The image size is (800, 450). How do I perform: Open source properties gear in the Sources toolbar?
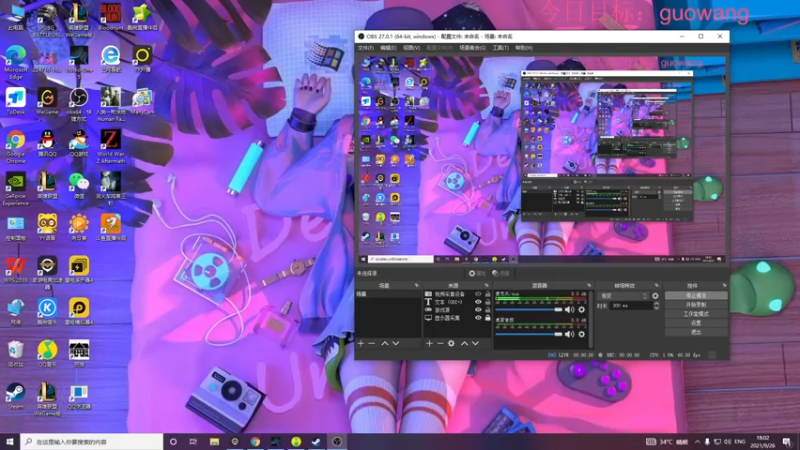click(451, 343)
